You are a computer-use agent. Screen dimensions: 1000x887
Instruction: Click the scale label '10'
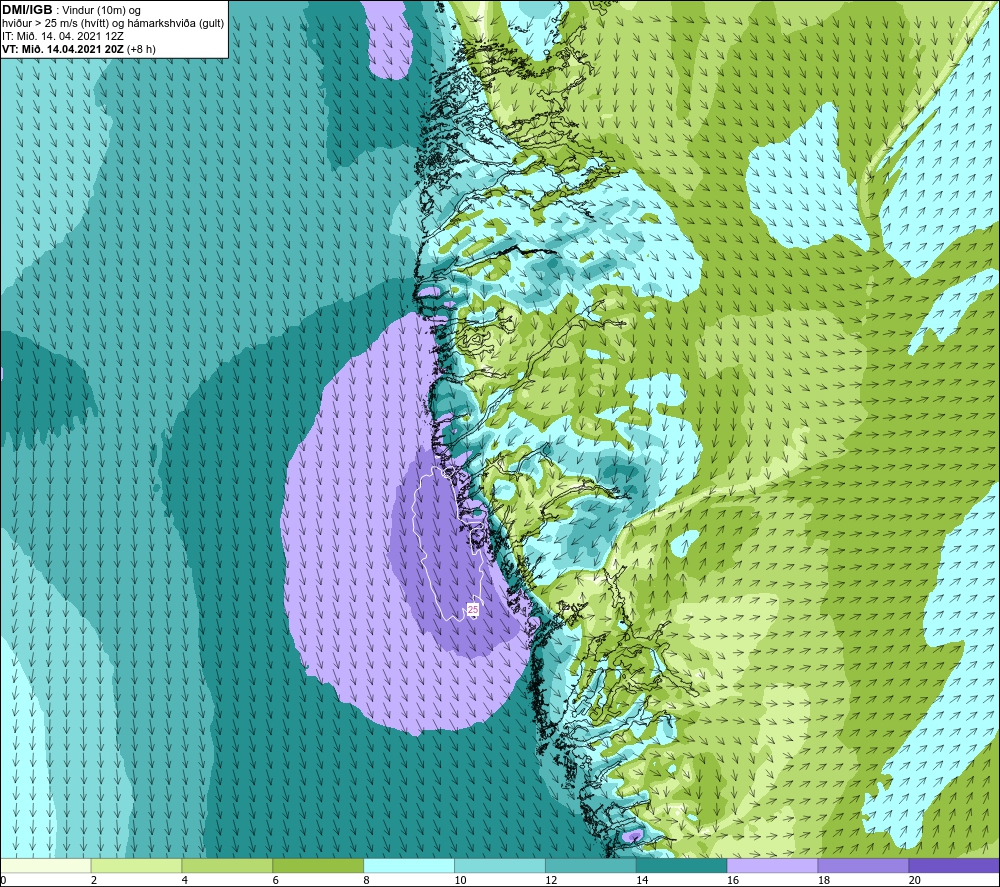(x=460, y=881)
